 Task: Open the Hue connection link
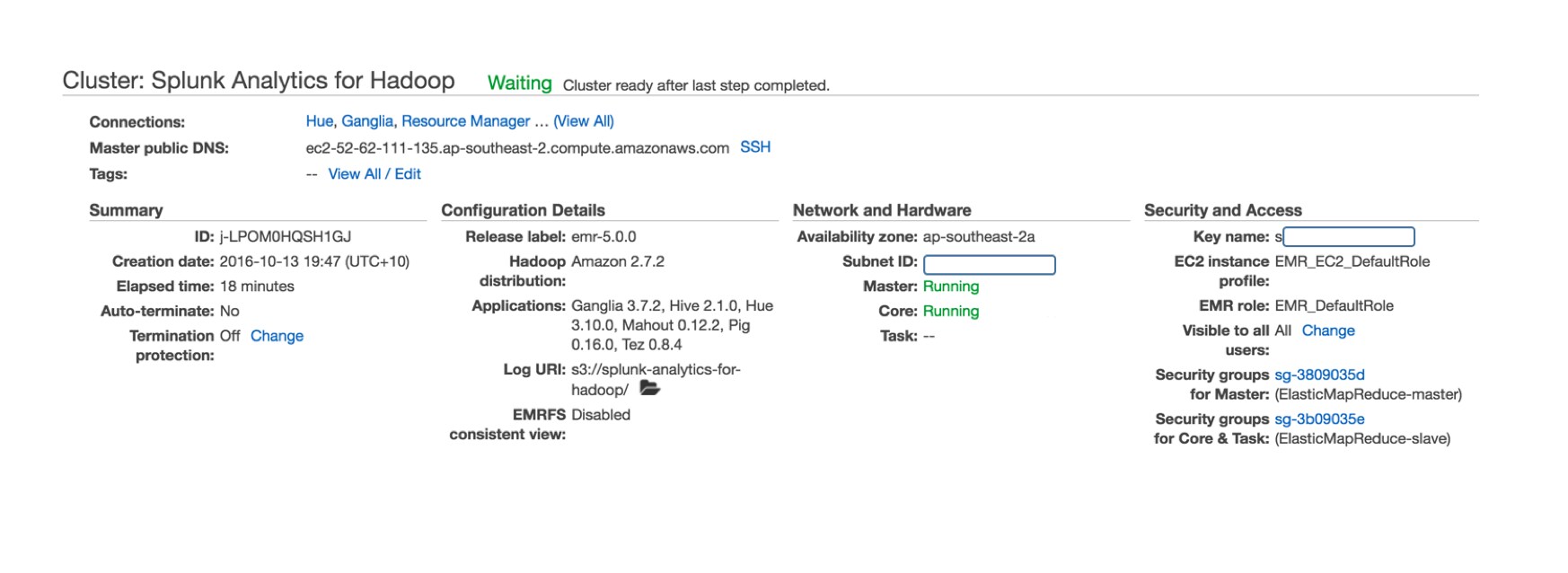[319, 121]
